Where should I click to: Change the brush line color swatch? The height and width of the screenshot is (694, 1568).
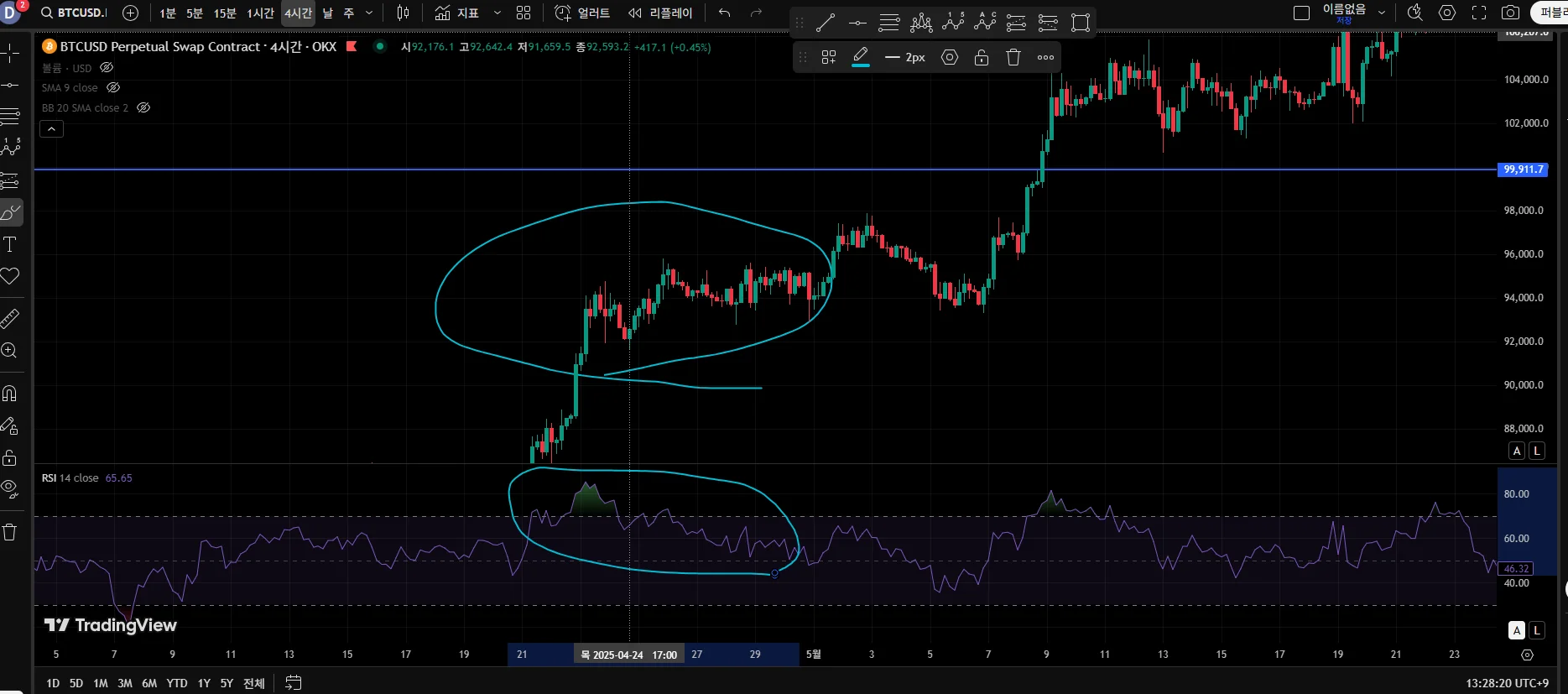point(861,57)
